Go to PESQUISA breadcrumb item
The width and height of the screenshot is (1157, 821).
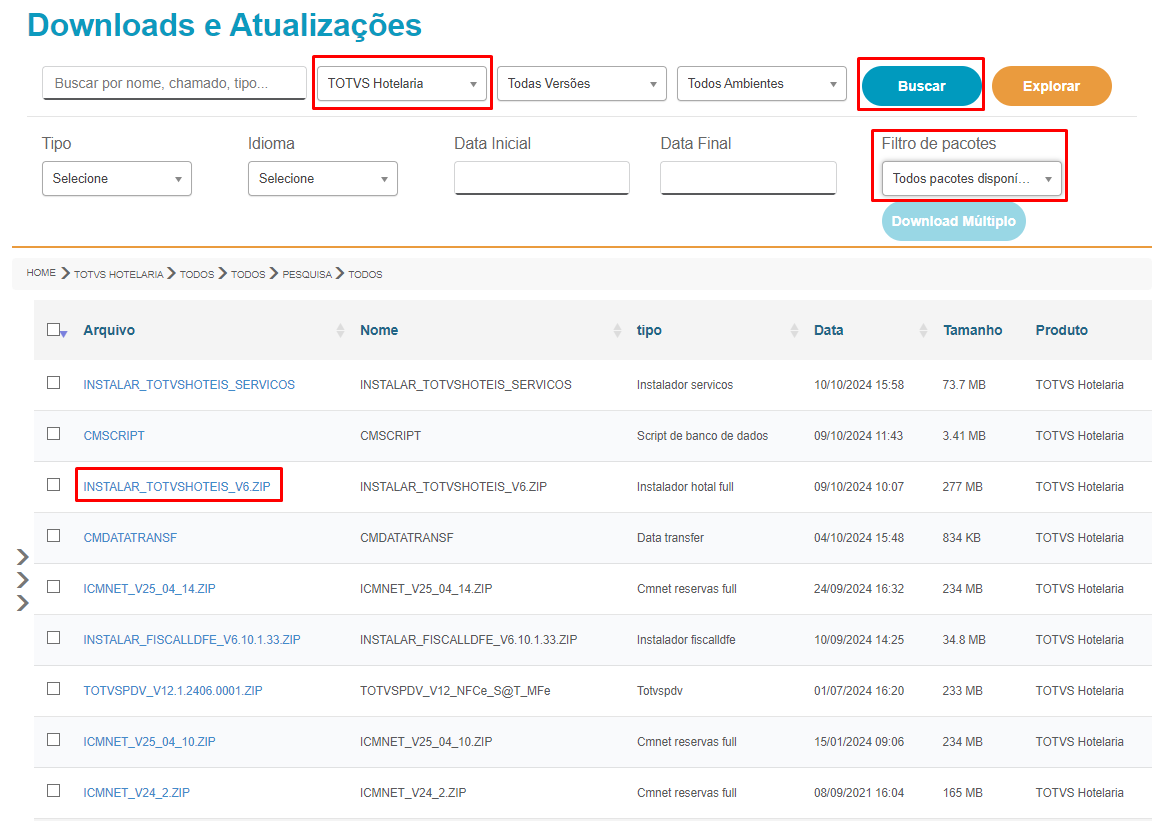[x=307, y=274]
